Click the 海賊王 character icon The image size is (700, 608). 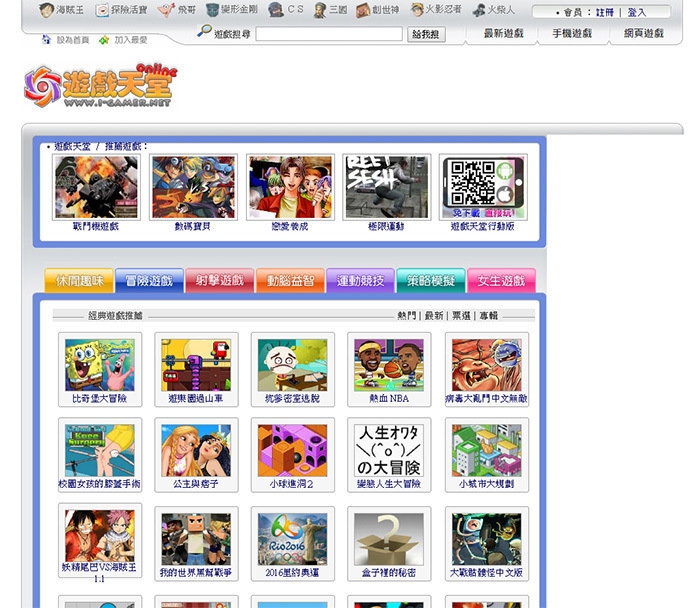(47, 10)
